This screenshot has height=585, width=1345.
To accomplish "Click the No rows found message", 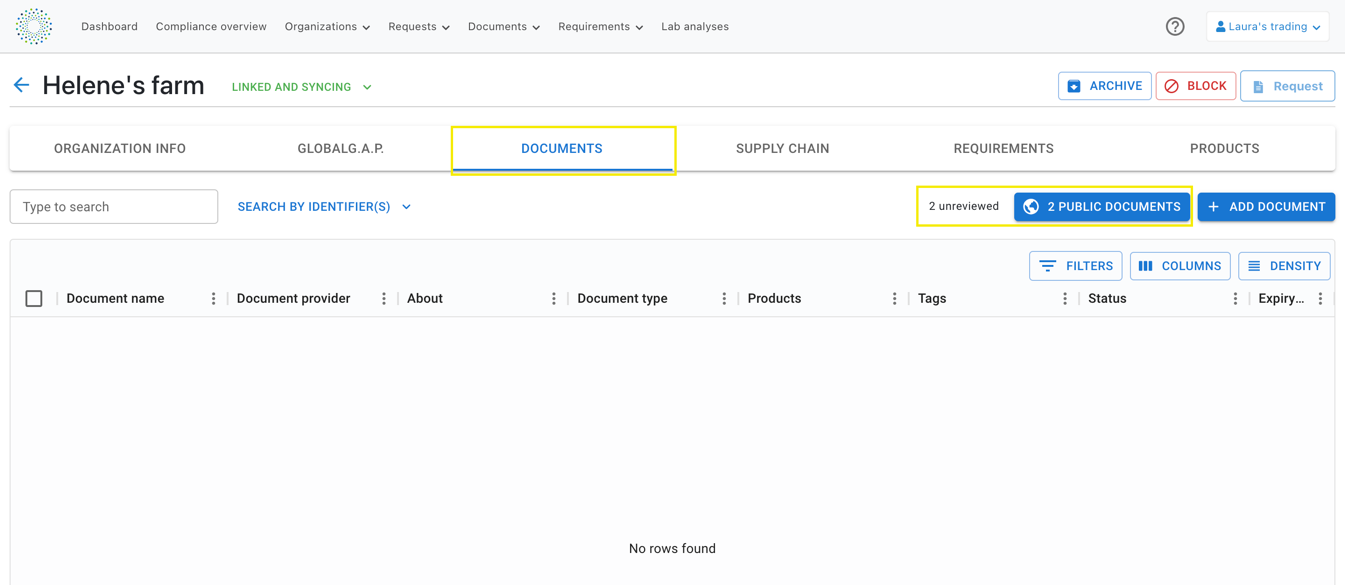I will tap(672, 549).
